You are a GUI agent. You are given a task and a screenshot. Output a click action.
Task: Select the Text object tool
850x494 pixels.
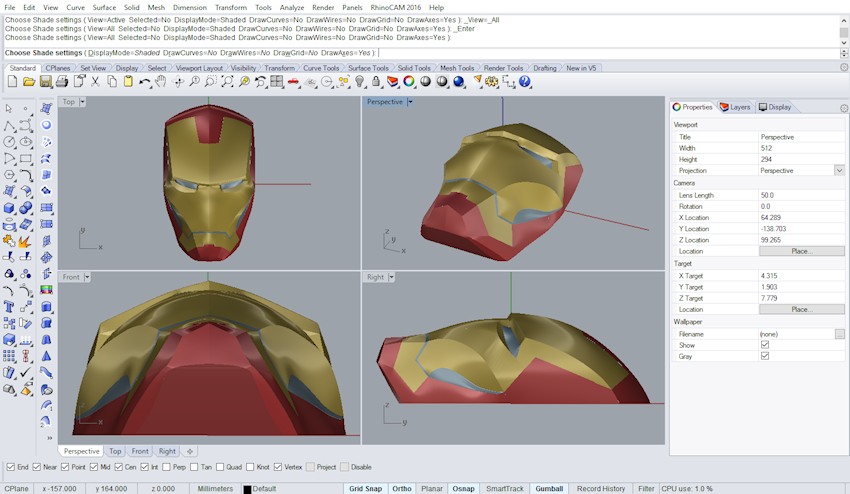[x=9, y=307]
